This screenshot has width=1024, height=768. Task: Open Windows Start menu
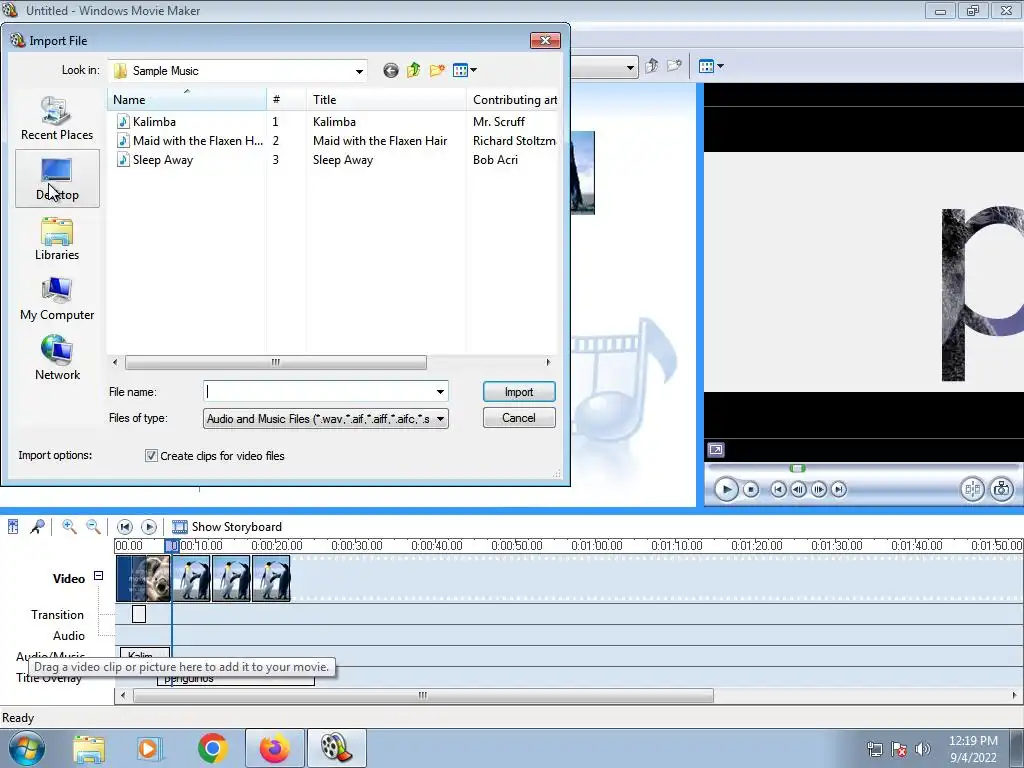click(x=27, y=748)
